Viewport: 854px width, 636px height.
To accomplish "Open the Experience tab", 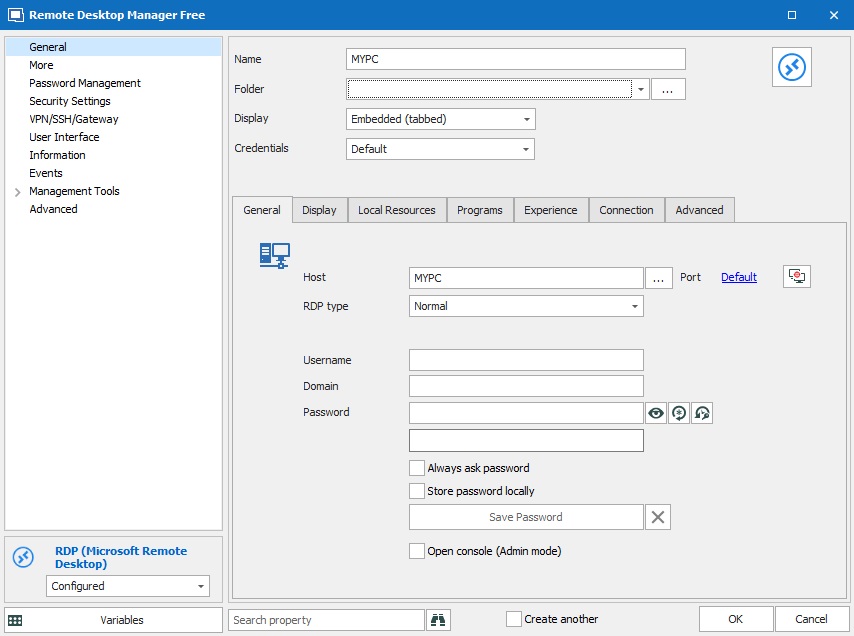I will pos(551,210).
